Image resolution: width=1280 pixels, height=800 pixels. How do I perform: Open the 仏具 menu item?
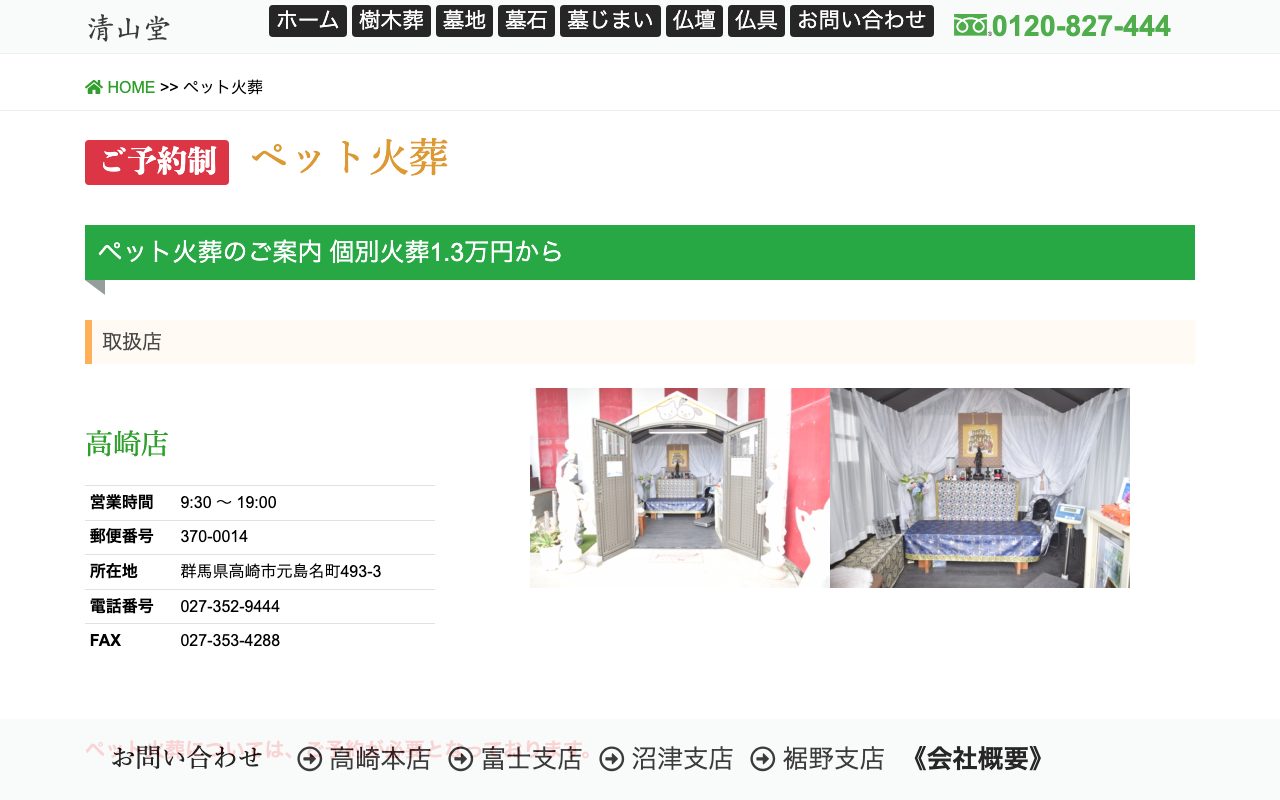pyautogui.click(x=756, y=21)
